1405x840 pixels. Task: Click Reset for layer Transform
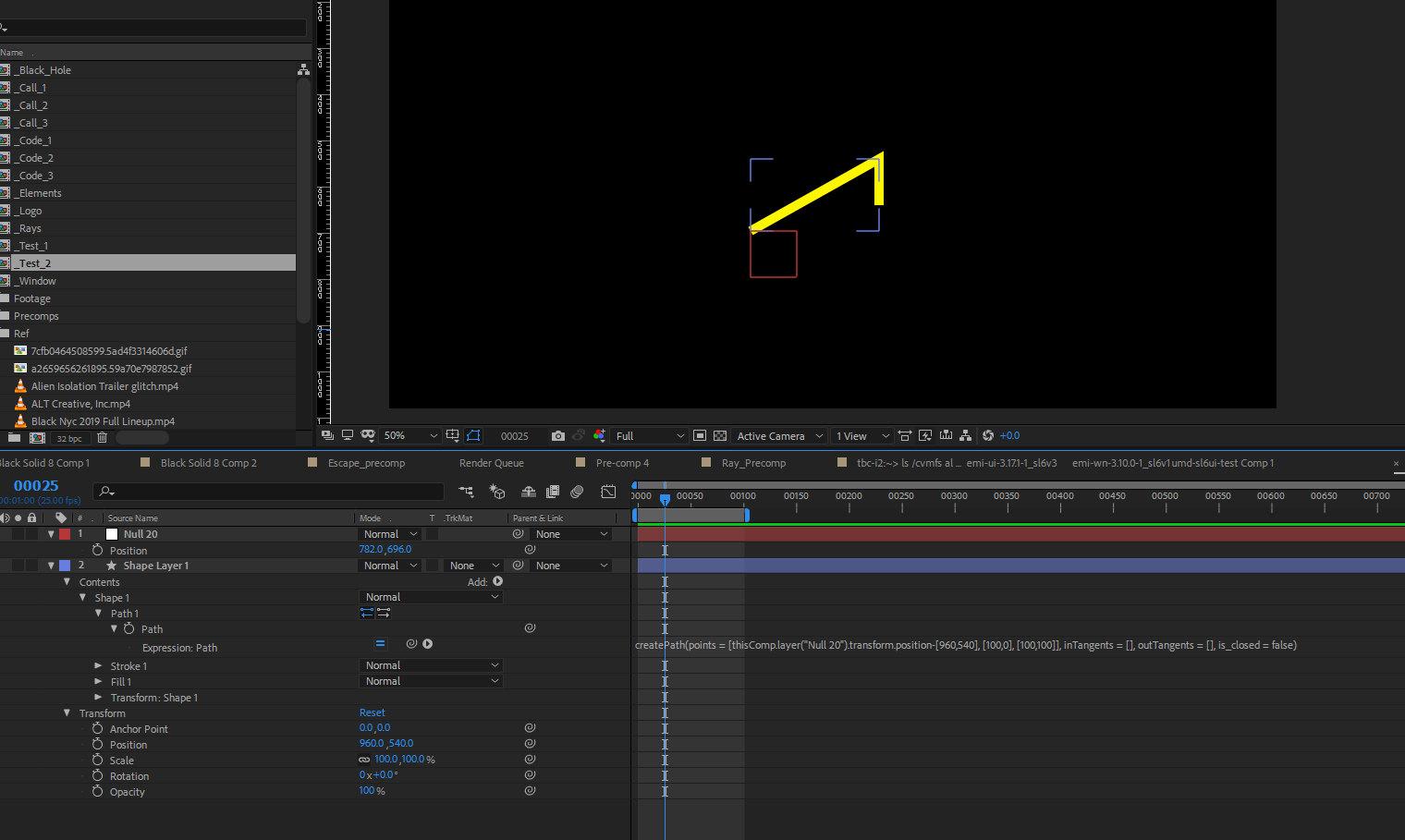(x=372, y=712)
